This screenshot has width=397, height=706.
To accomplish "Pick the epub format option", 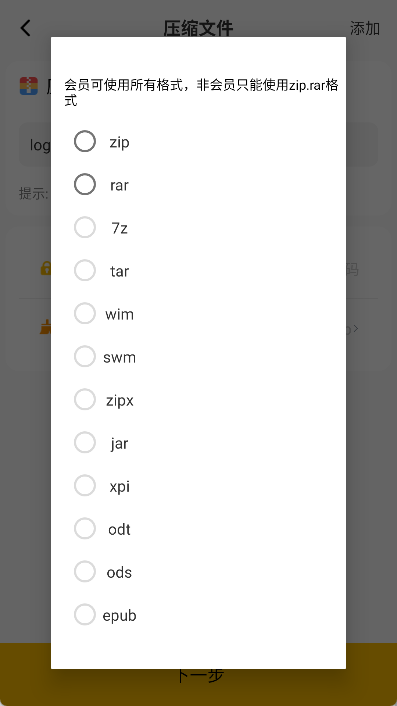I will 85,615.
